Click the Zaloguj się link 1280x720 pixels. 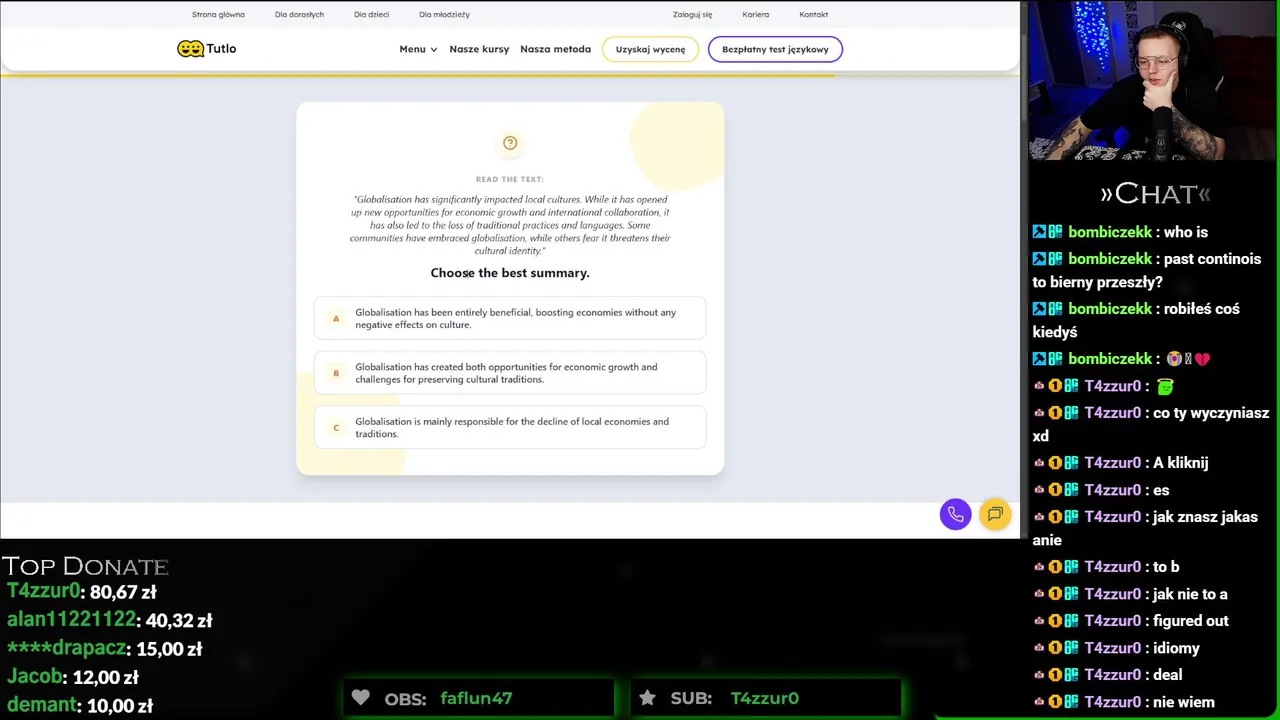(x=692, y=15)
